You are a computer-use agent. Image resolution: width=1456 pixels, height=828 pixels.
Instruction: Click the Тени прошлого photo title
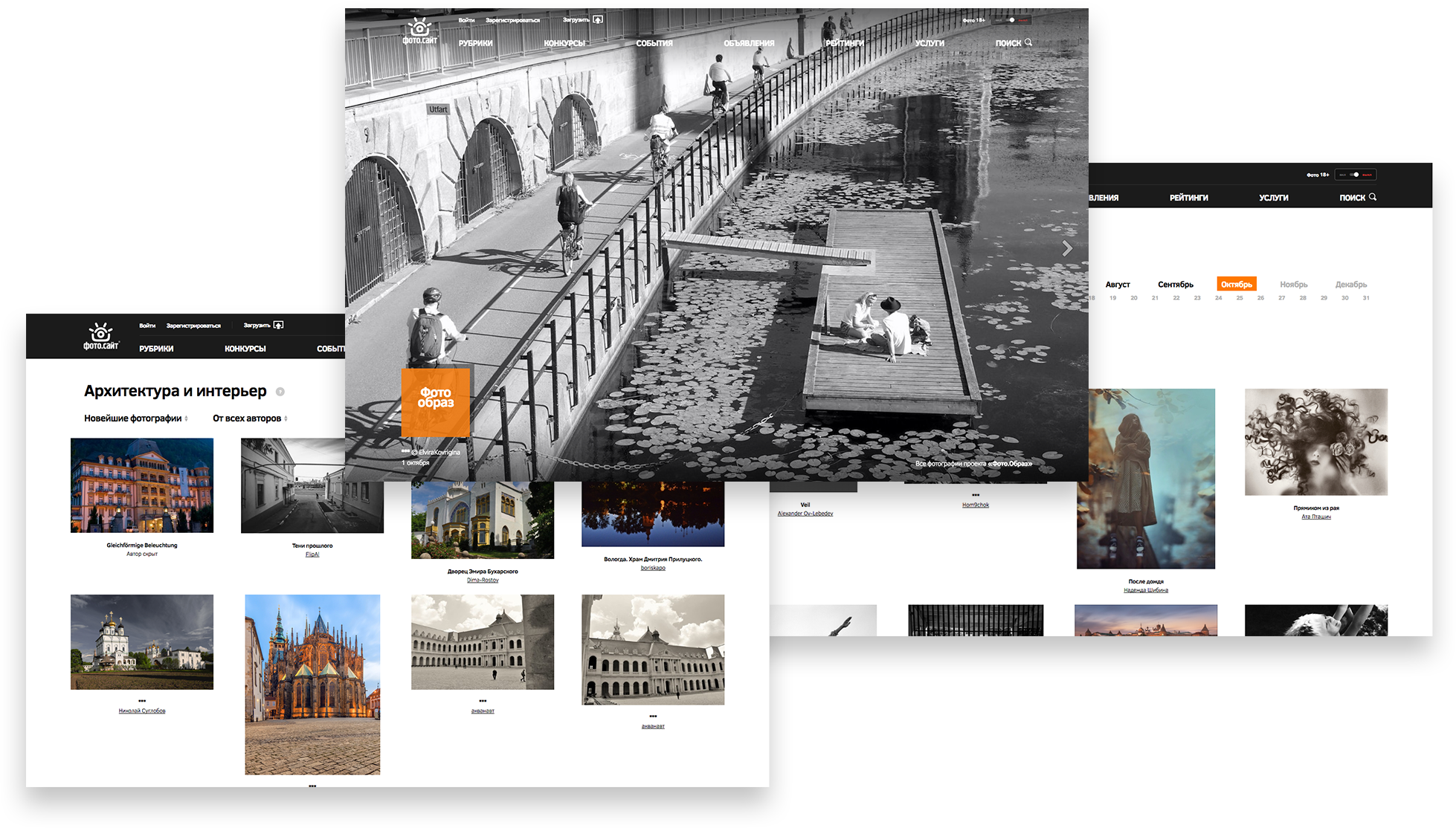point(312,546)
